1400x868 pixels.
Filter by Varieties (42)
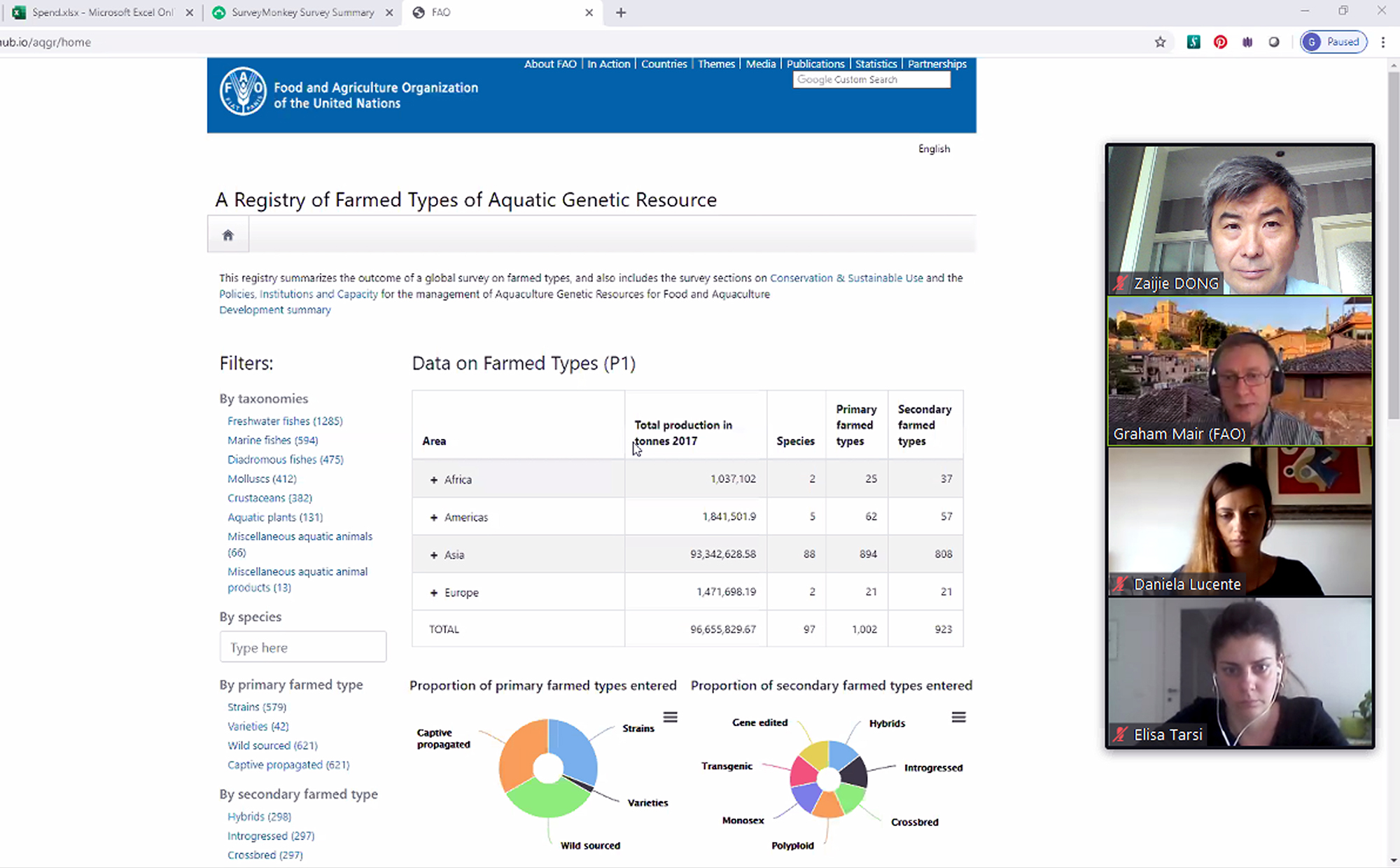pos(258,727)
